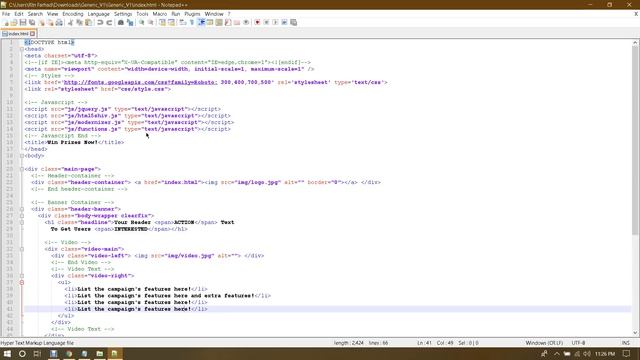Click the Cut scissors icon
640x360 pixels.
pyautogui.click(x=70, y=22)
